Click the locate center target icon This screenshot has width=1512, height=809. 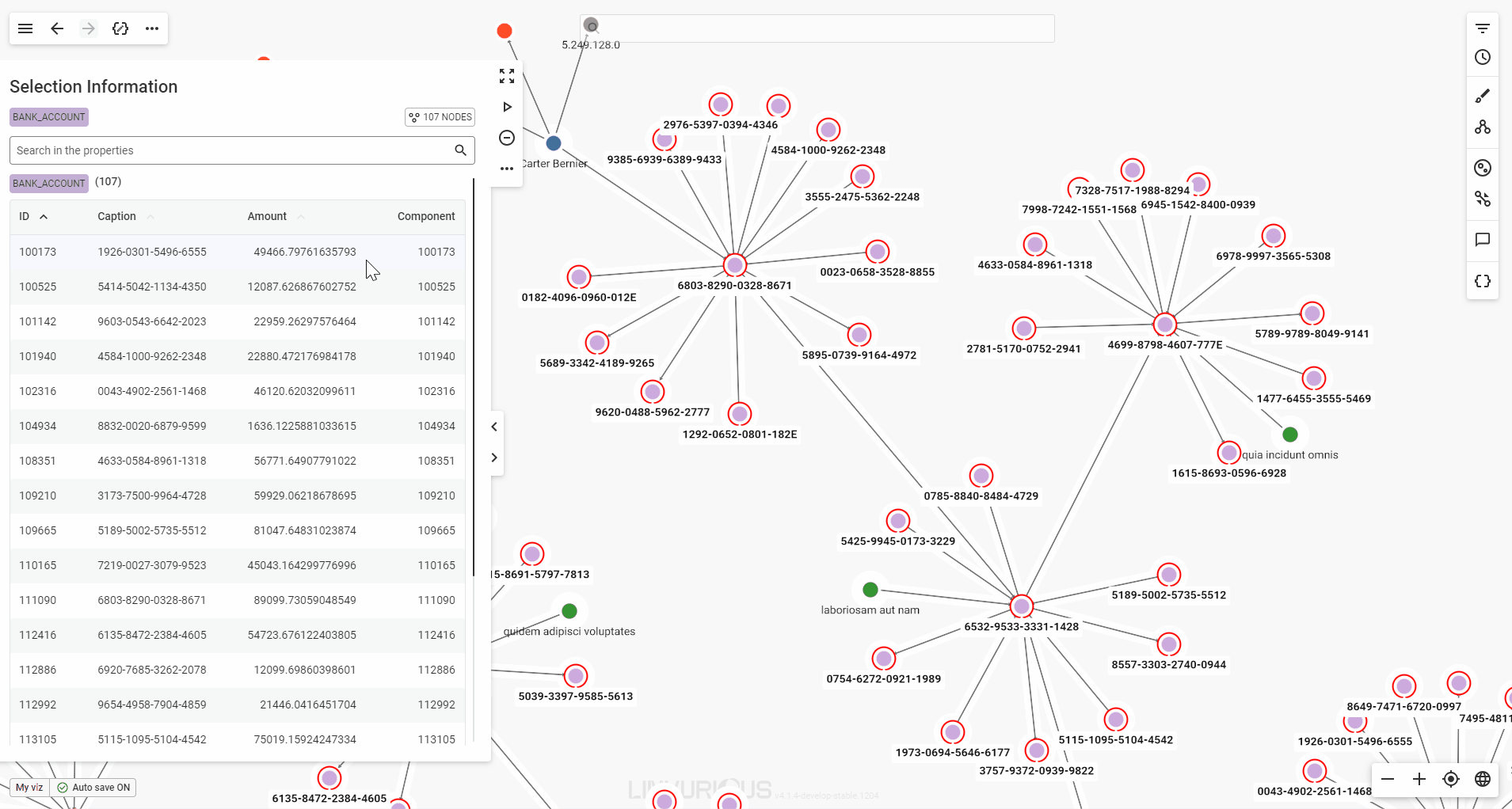[1451, 779]
